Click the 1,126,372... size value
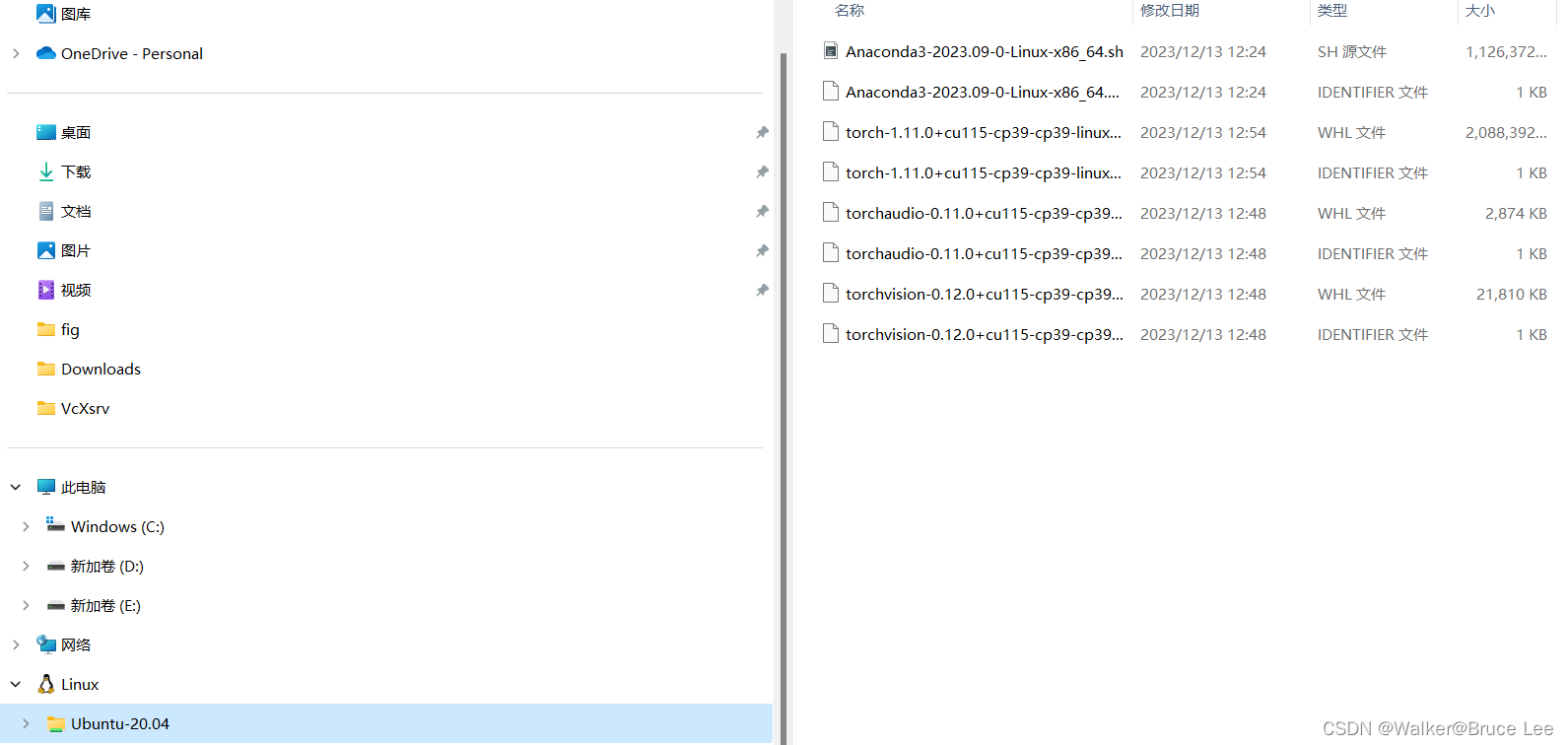This screenshot has height=745, width=1568. 1506,51
